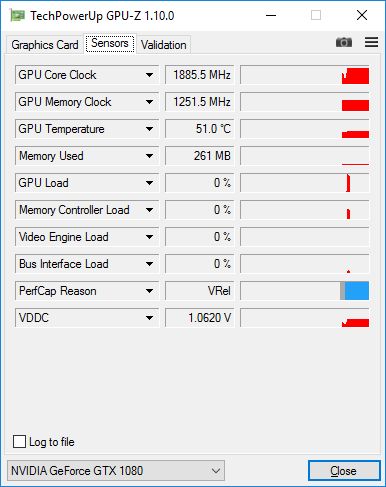Click the 51.0 °C temperature value field
The height and width of the screenshot is (487, 386).
click(x=200, y=129)
